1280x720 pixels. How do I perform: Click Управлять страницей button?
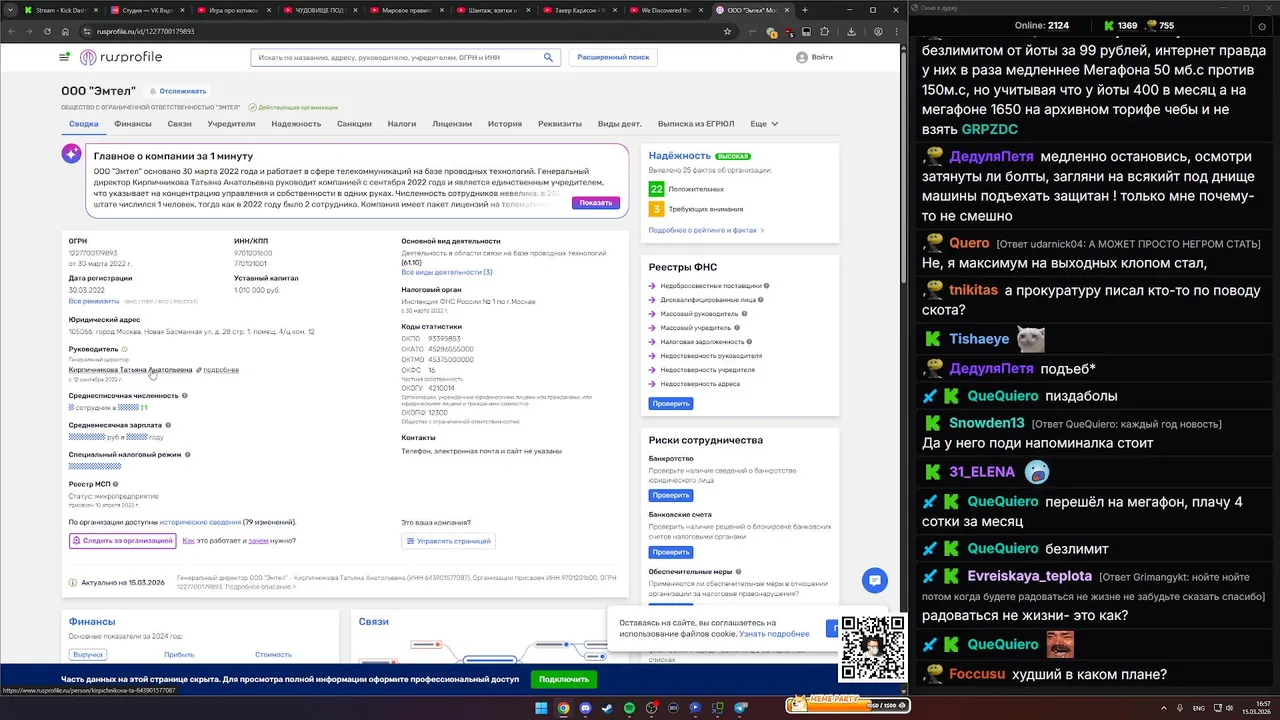[x=448, y=541]
